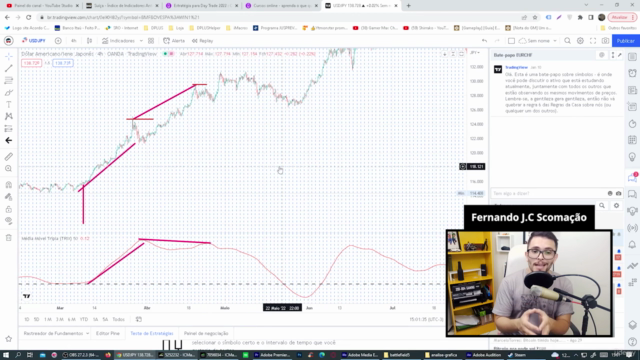Open the economic calendar in right sidebar
Image resolution: width=640 pixels, height=360 pixels.
point(632,140)
